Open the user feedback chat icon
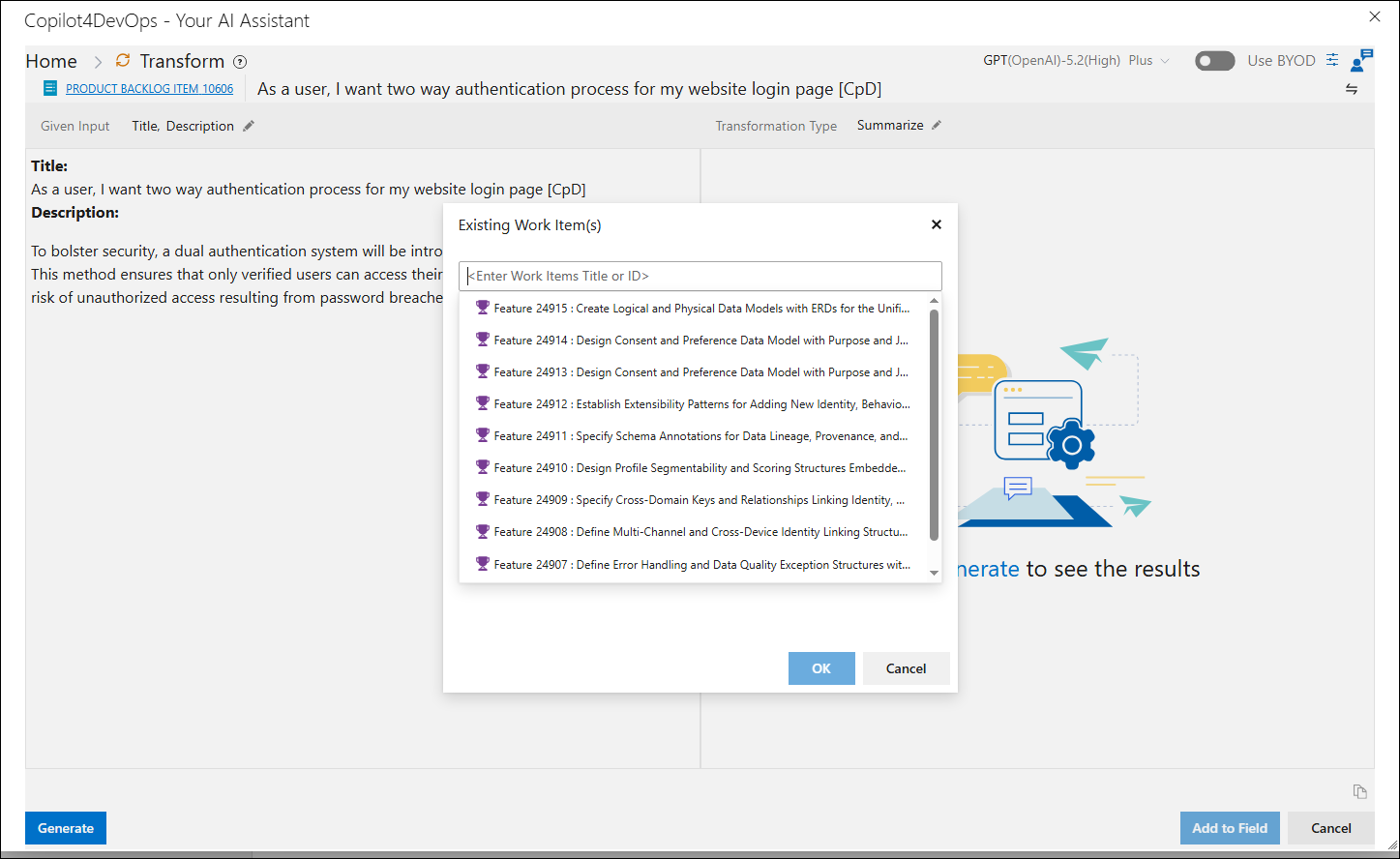This screenshot has width=1400, height=859. (1362, 60)
